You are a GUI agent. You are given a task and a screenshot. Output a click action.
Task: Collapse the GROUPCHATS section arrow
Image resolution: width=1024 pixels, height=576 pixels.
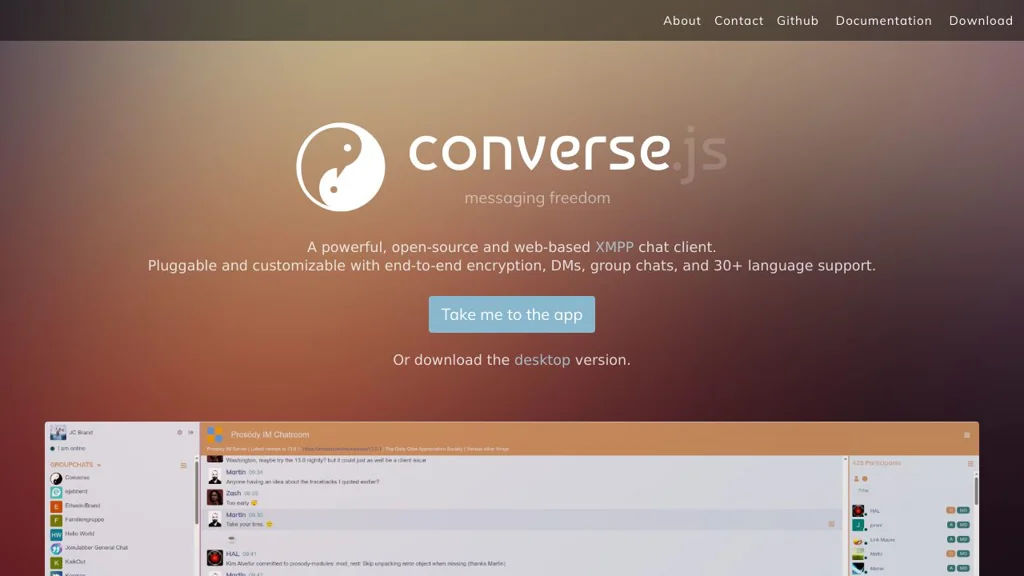pyautogui.click(x=99, y=465)
